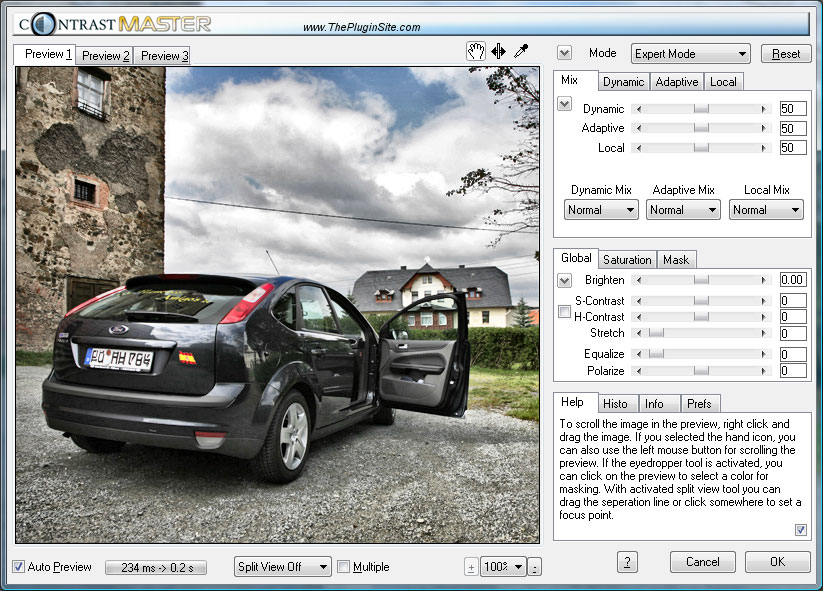The height and width of the screenshot is (591, 823).
Task: Switch to Preview 2 tab
Action: [105, 56]
